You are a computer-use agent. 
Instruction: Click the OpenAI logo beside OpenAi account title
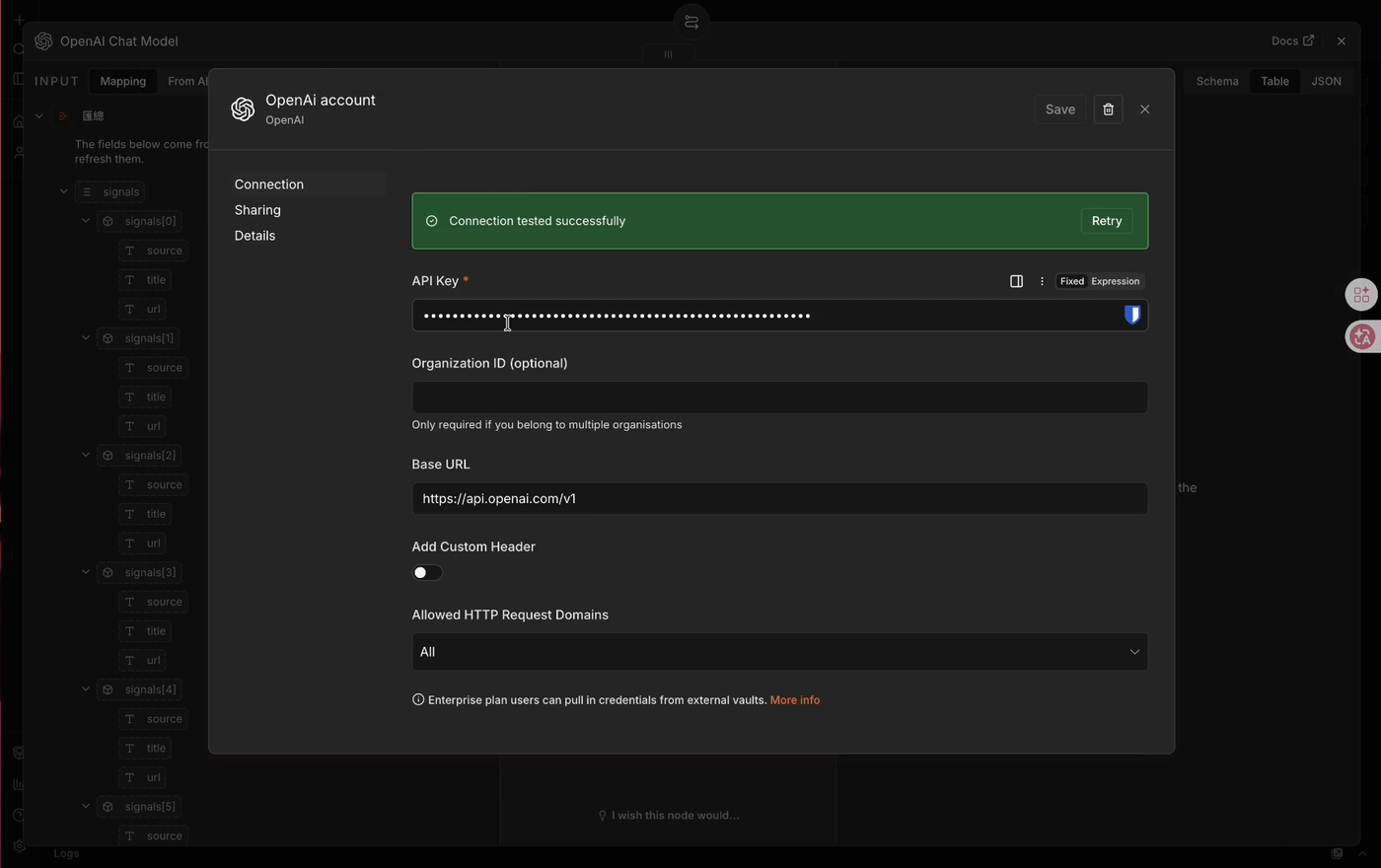point(243,109)
